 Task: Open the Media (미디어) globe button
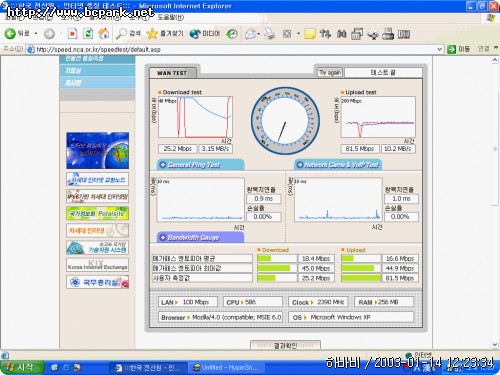click(x=205, y=34)
